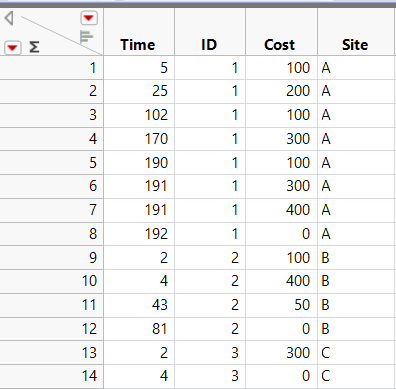Click Cost cell with value 50
The width and height of the screenshot is (396, 389).
pos(282,305)
